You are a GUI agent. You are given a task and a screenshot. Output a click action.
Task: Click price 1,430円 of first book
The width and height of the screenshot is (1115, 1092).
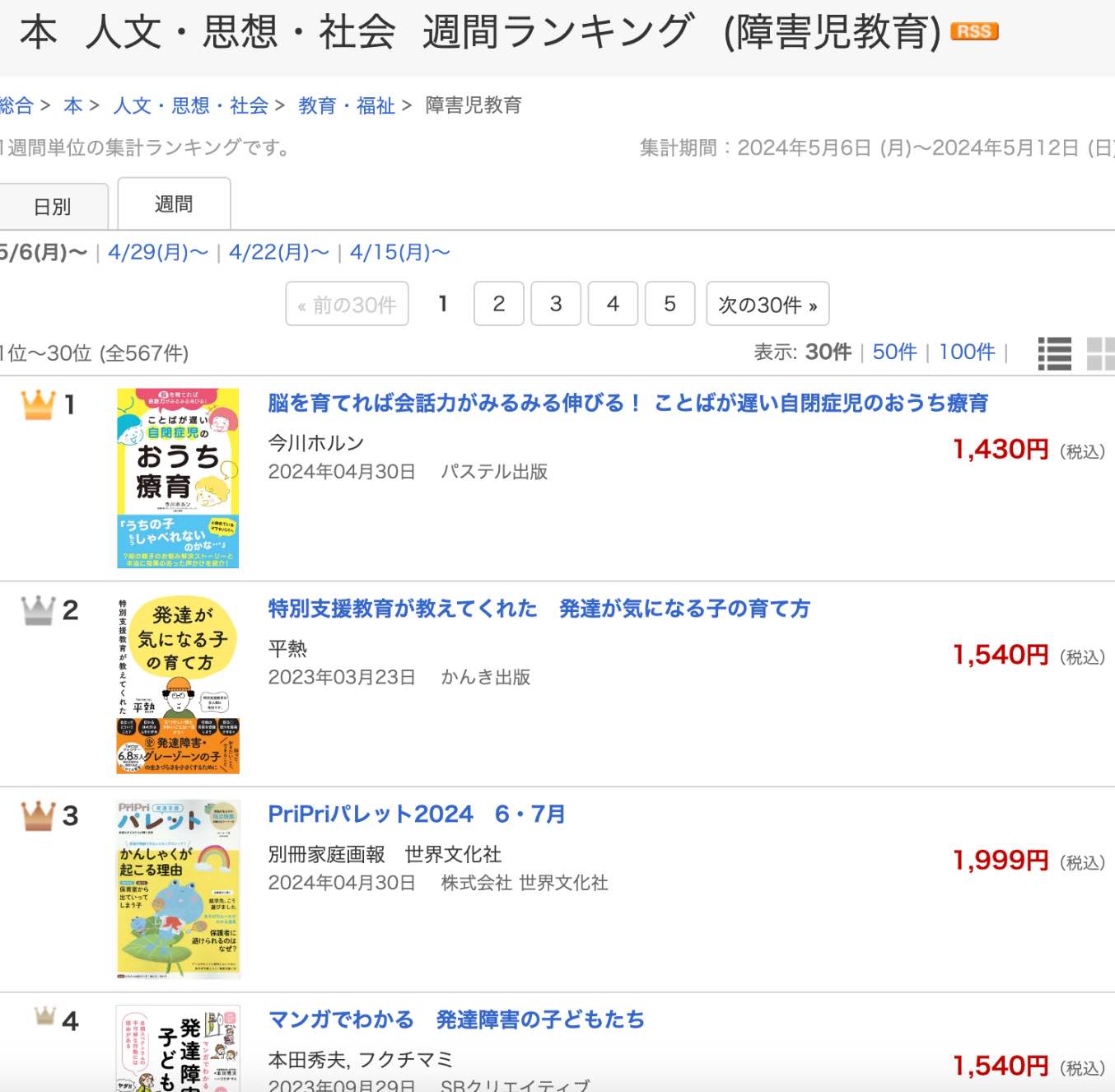pyautogui.click(x=1001, y=450)
